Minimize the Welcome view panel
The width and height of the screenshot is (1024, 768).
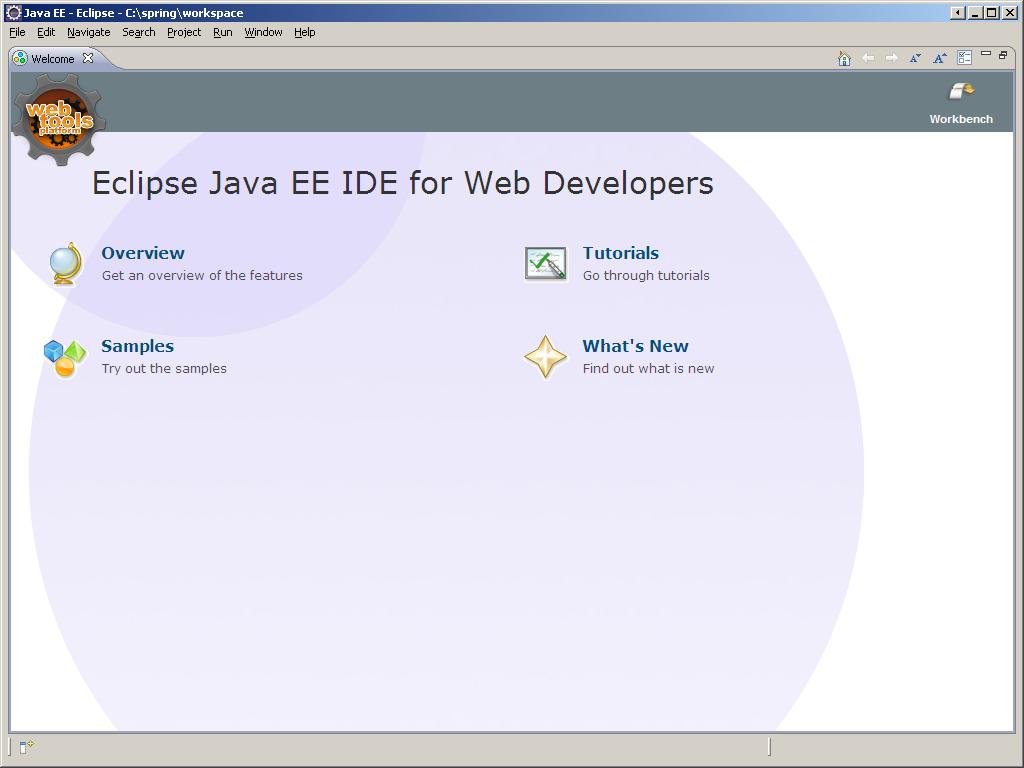tap(986, 54)
